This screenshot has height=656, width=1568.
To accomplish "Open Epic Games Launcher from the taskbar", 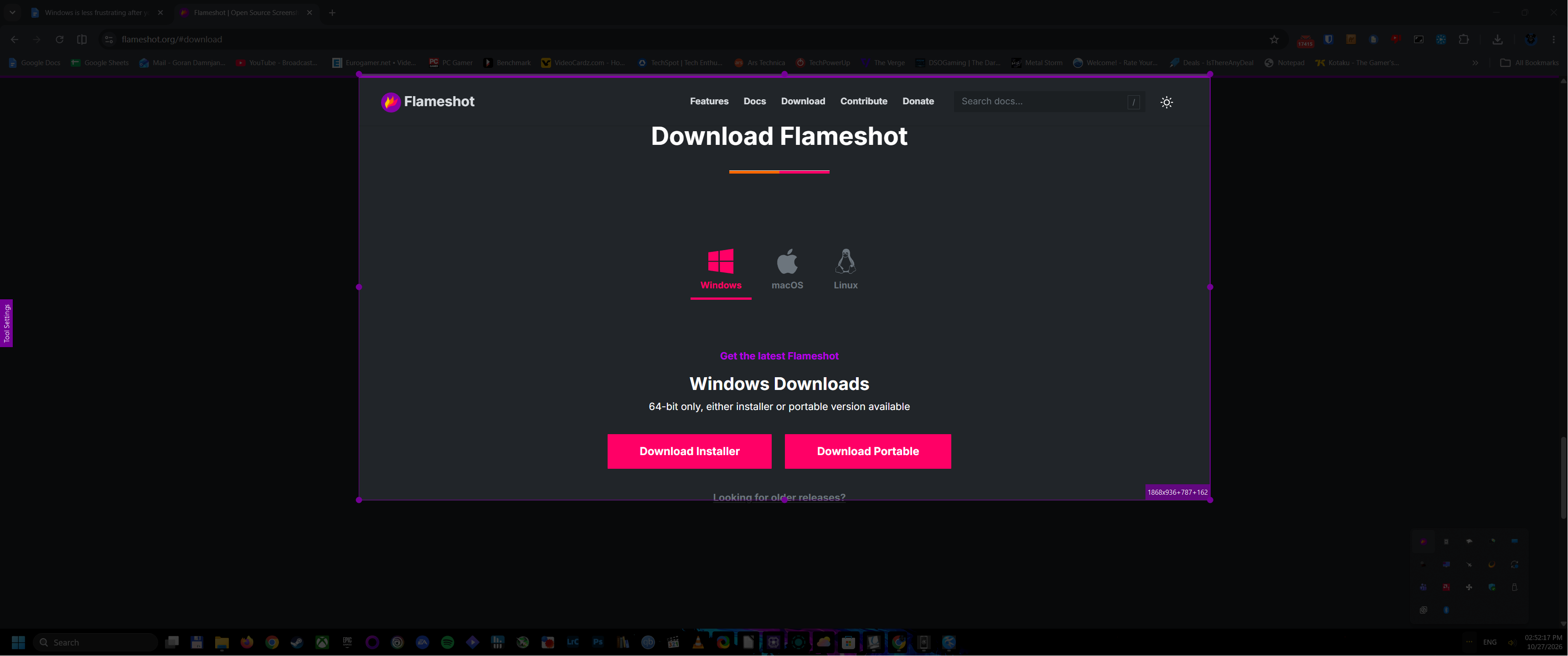I will pos(347,643).
